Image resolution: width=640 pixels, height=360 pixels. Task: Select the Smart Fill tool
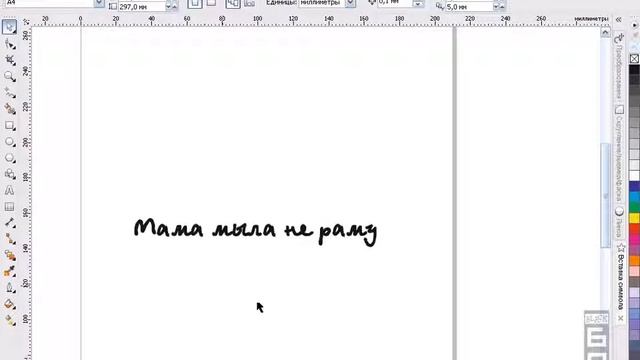tap(10, 109)
